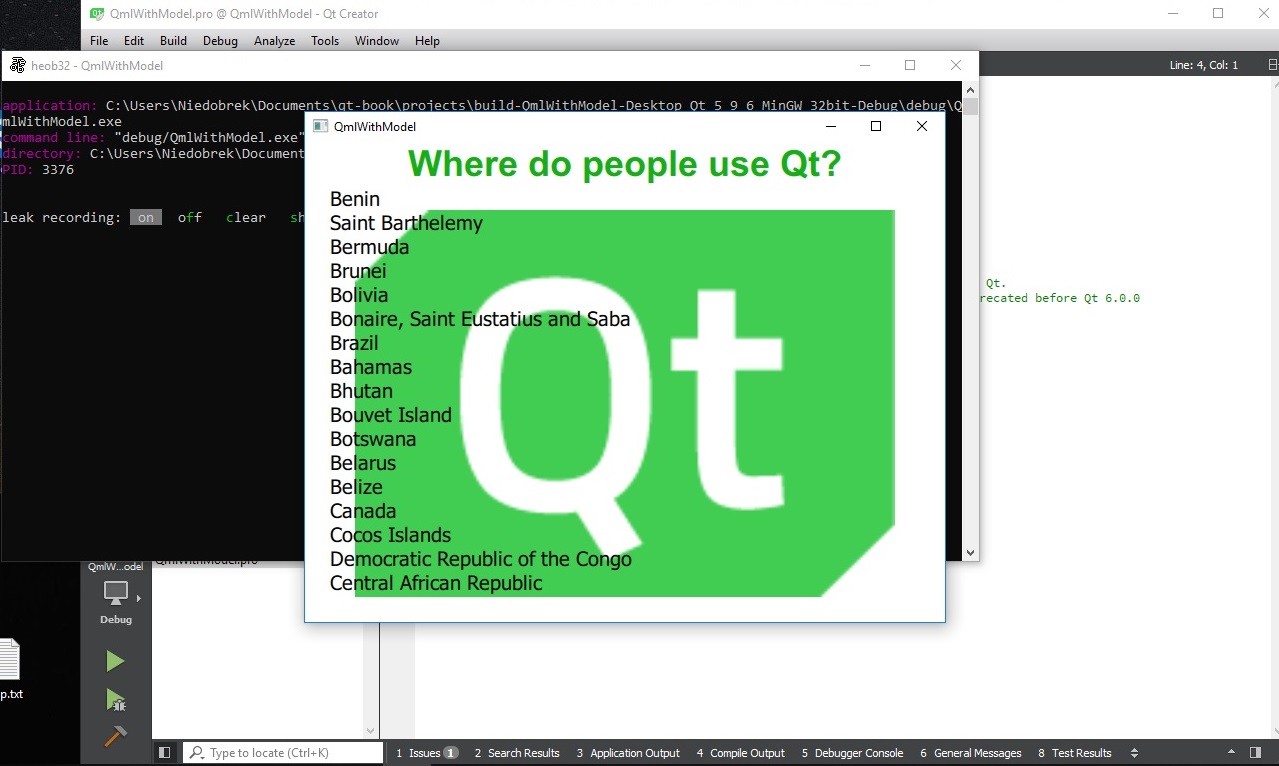Open the Build menu

click(x=173, y=41)
